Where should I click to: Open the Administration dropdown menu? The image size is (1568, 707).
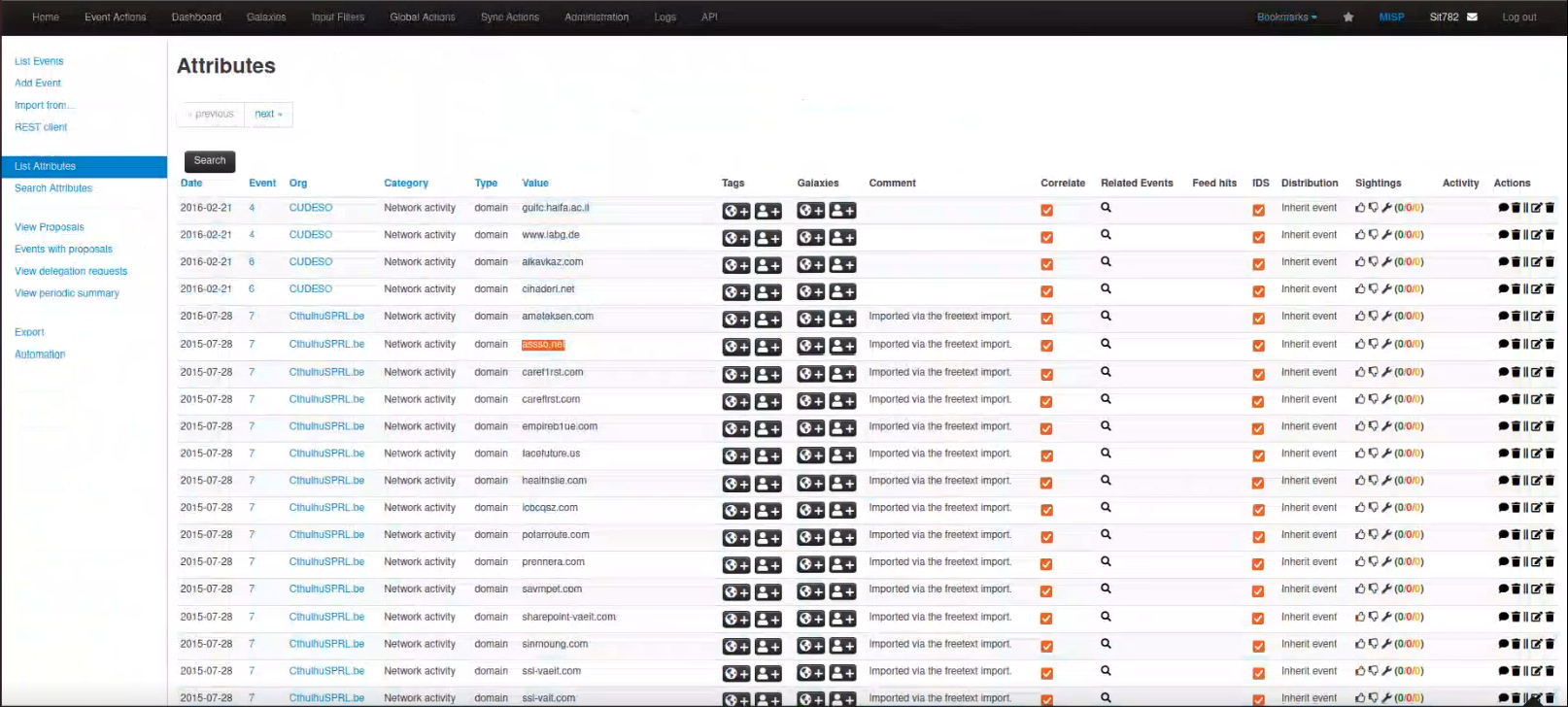597,17
